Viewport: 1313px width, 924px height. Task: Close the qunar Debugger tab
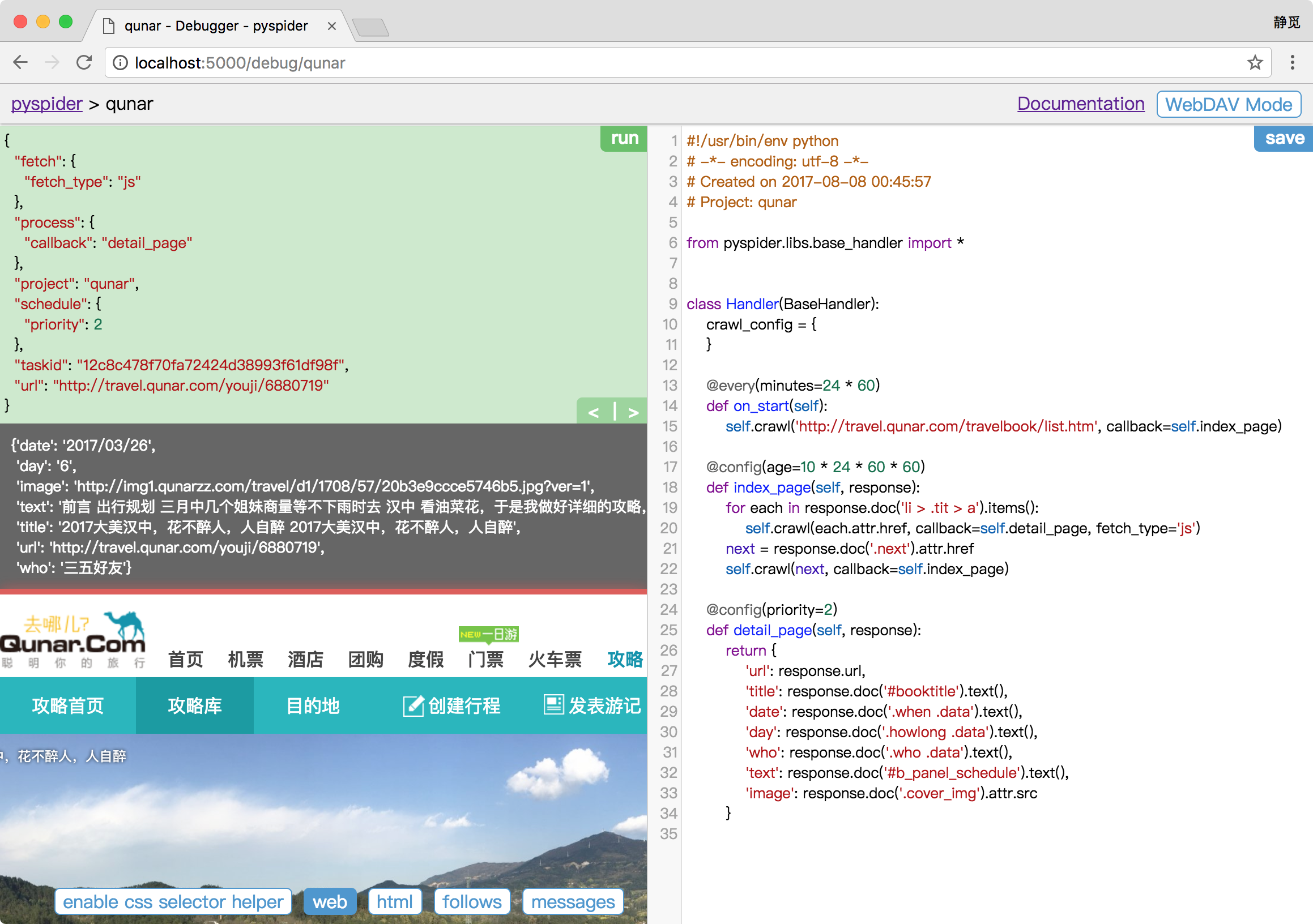click(x=332, y=26)
